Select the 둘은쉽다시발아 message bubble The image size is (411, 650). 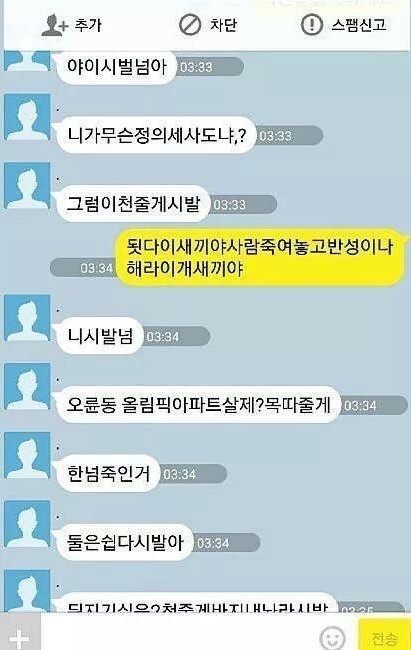(x=124, y=542)
